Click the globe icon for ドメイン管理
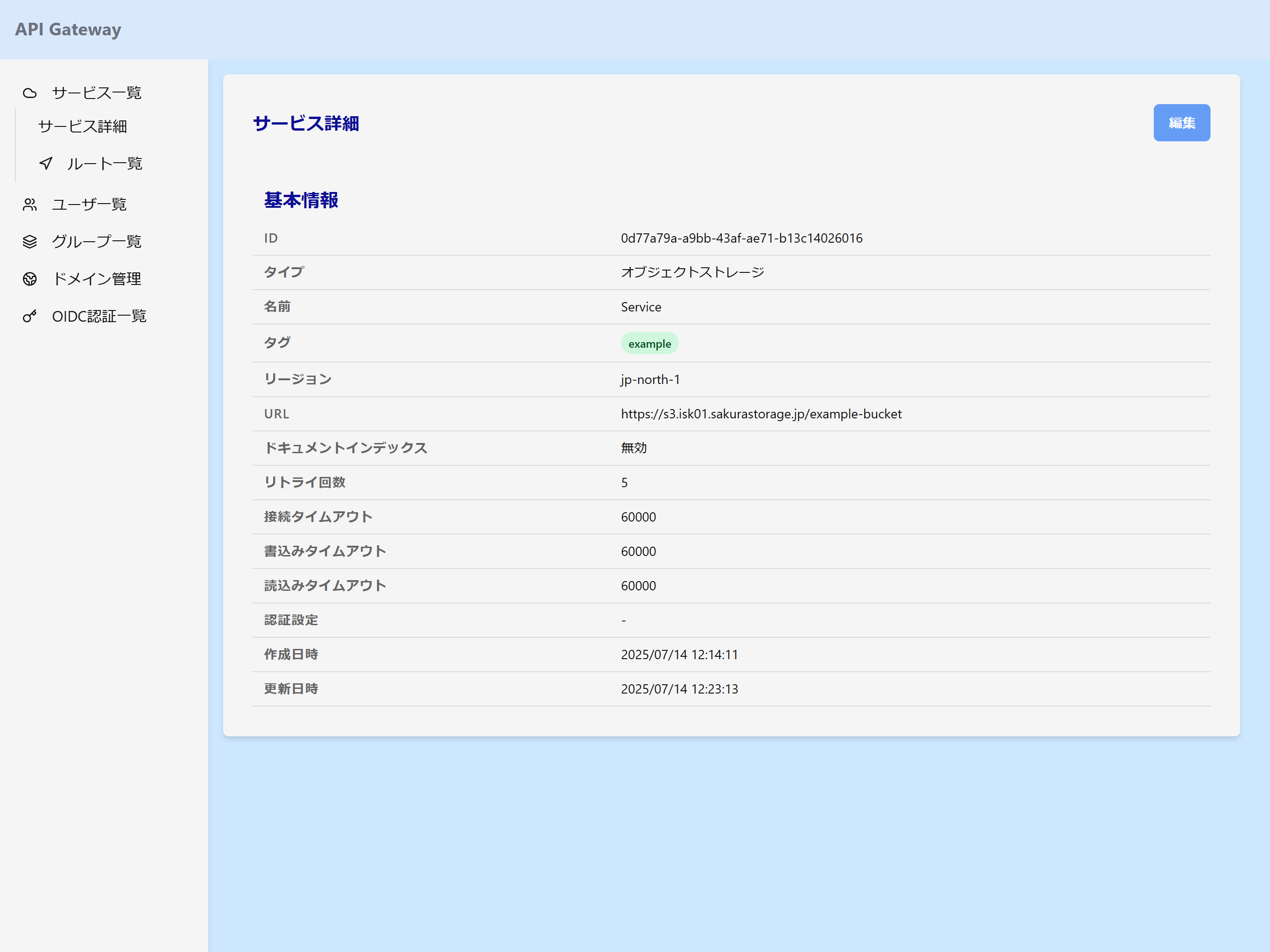 pyautogui.click(x=30, y=279)
